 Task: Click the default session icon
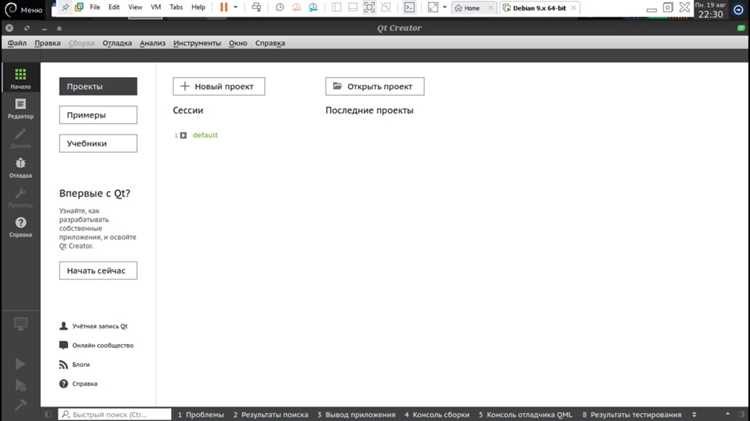pos(183,135)
